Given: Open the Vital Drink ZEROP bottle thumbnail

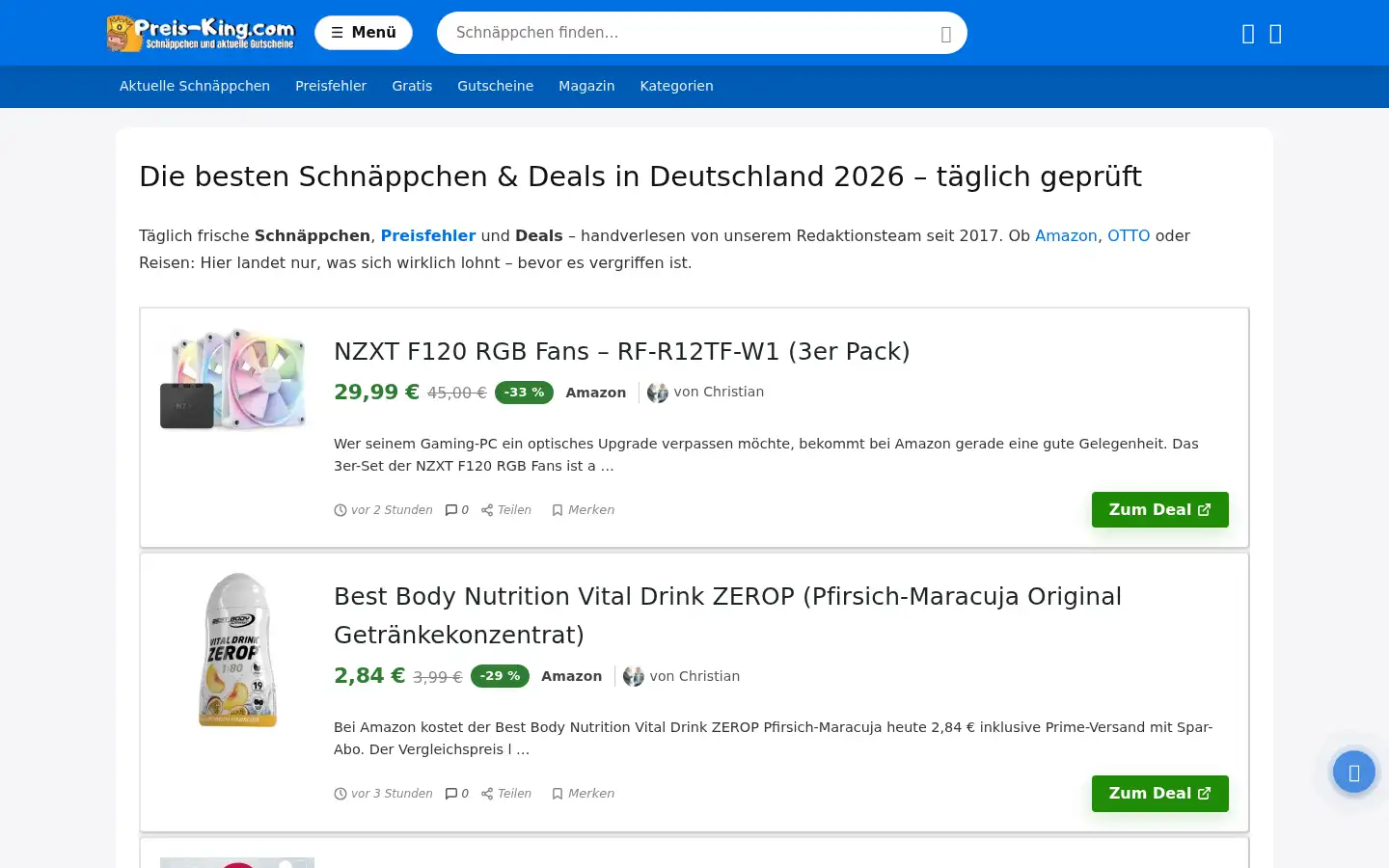Looking at the screenshot, I should (x=237, y=650).
